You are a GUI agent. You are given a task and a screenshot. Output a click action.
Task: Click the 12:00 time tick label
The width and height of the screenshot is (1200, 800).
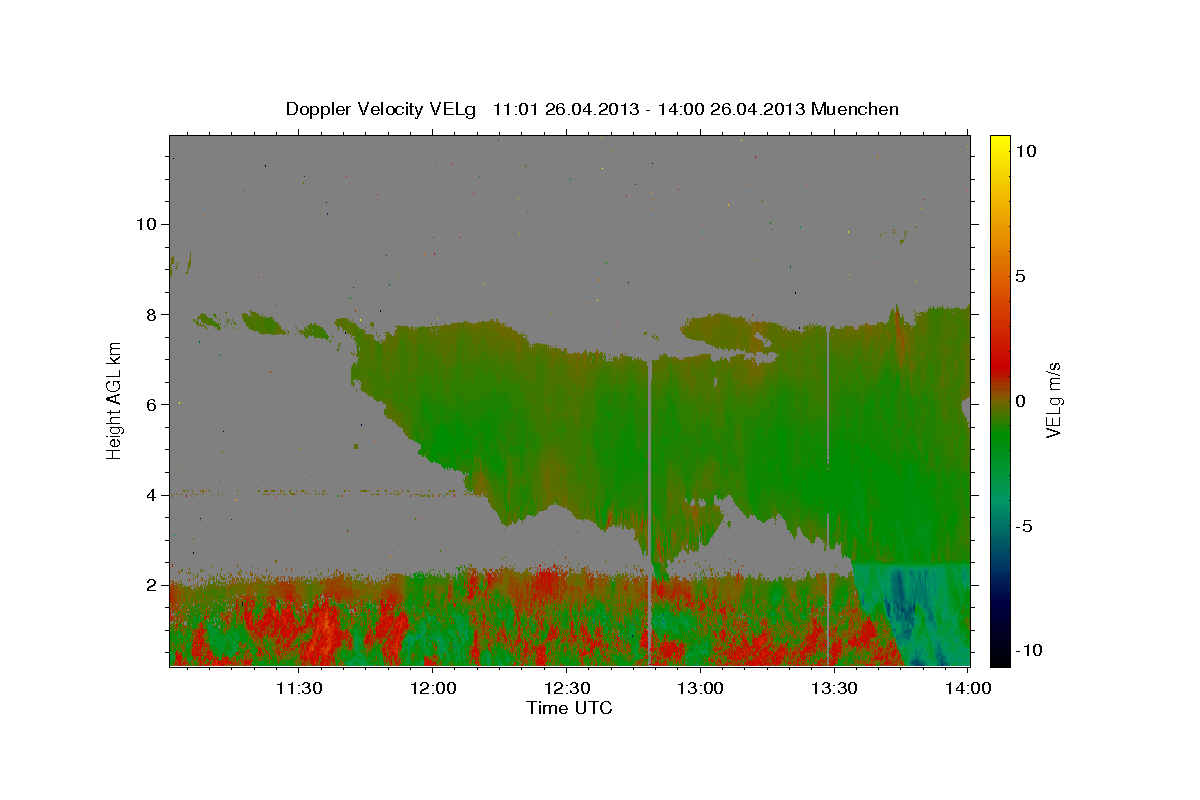pyautogui.click(x=434, y=688)
